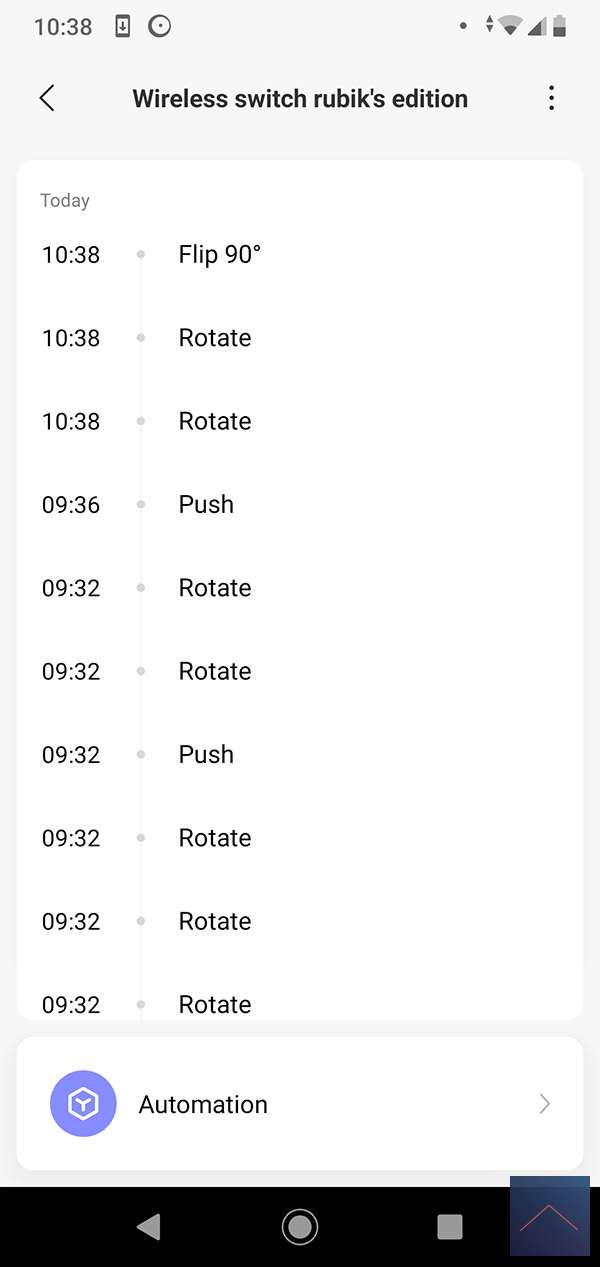The image size is (600, 1267).
Task: Tap the 09:36 Push log entry
Action: click(x=206, y=504)
